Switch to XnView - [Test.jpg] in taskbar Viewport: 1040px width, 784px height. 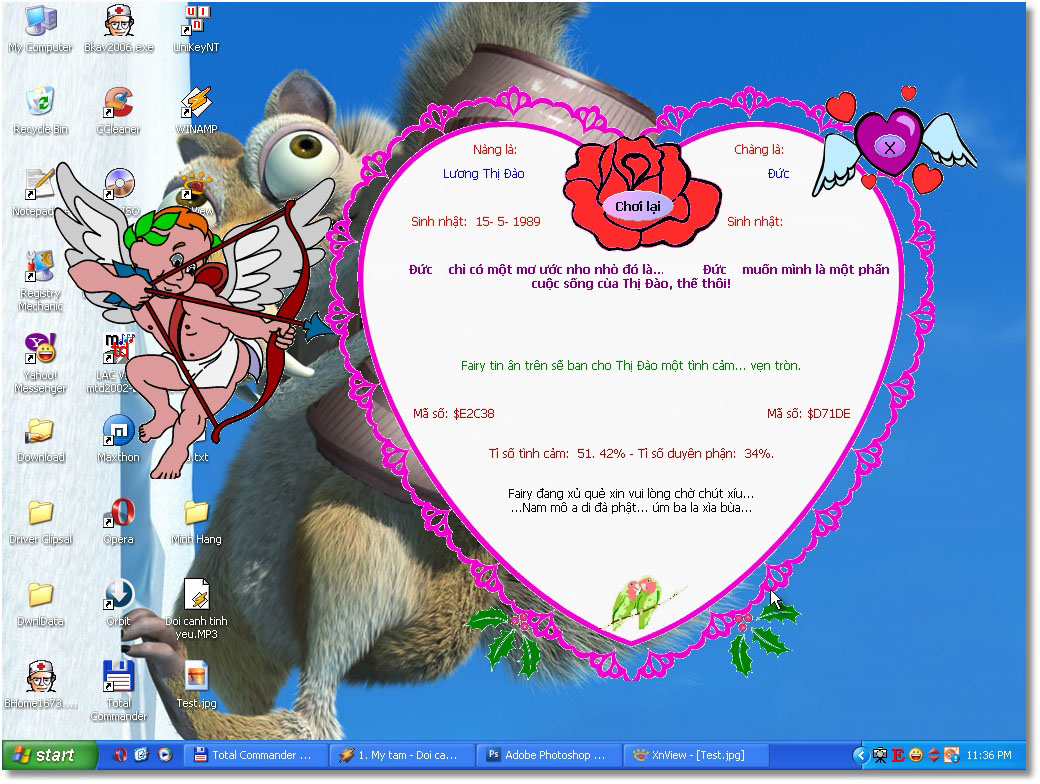tap(696, 755)
